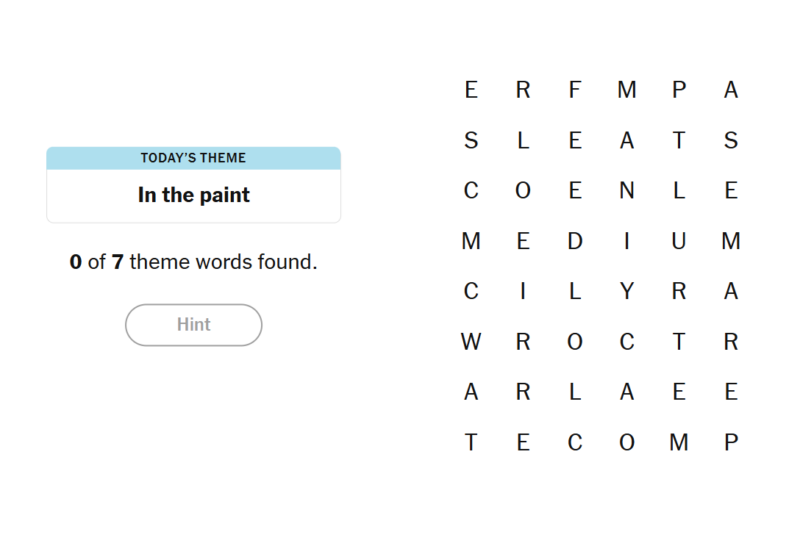The image size is (800, 543).
Task: Tap the P in the grid's bottom-right corner
Action: [731, 442]
